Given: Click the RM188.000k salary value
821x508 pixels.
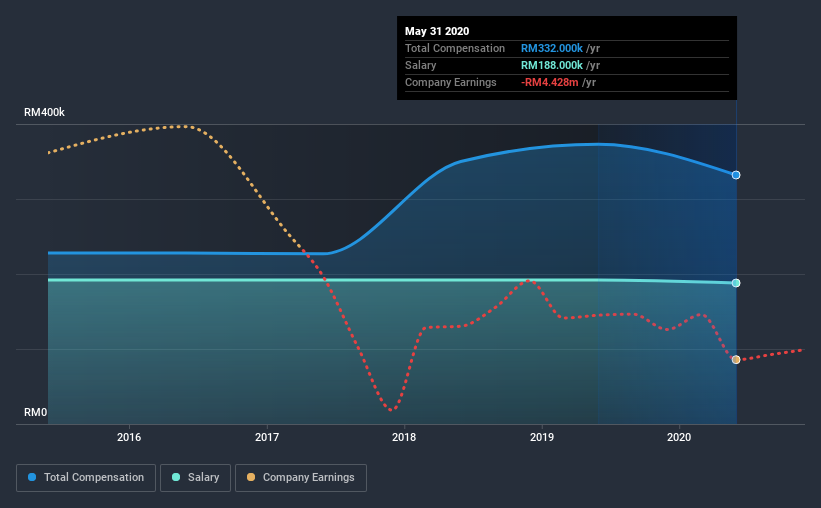Looking at the screenshot, I should point(552,65).
